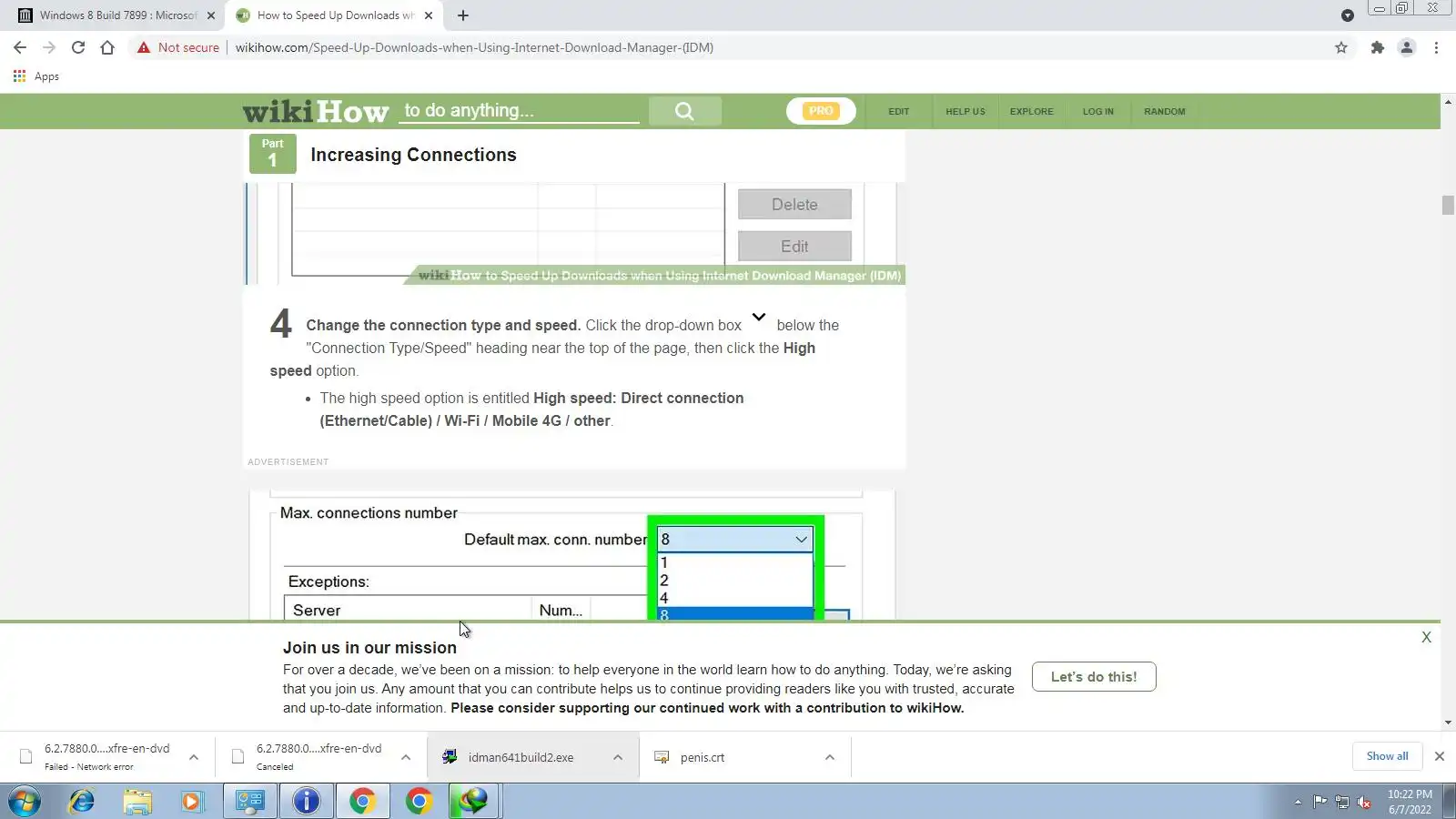Open the Apps bookmarks shortcut
Image resolution: width=1456 pixels, height=819 pixels.
(36, 76)
